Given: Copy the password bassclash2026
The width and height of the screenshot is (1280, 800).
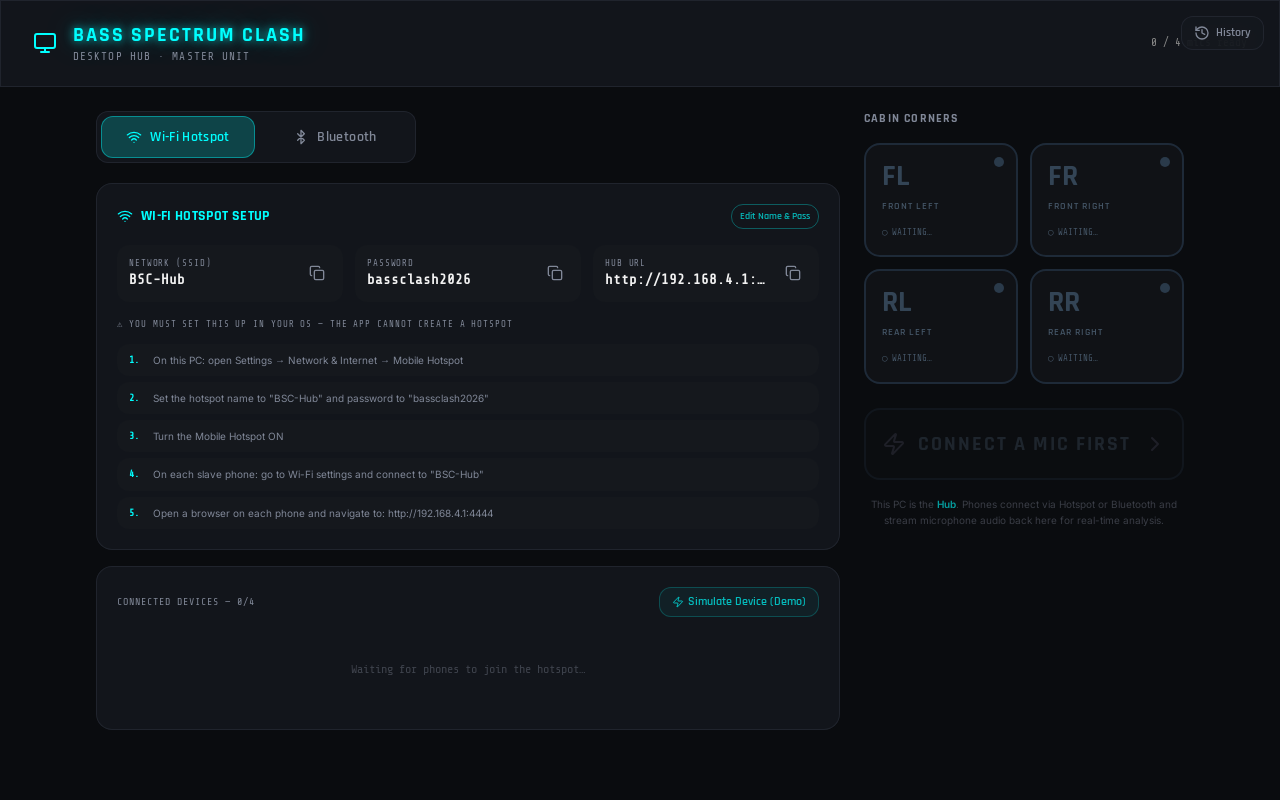Looking at the screenshot, I should tap(555, 273).
